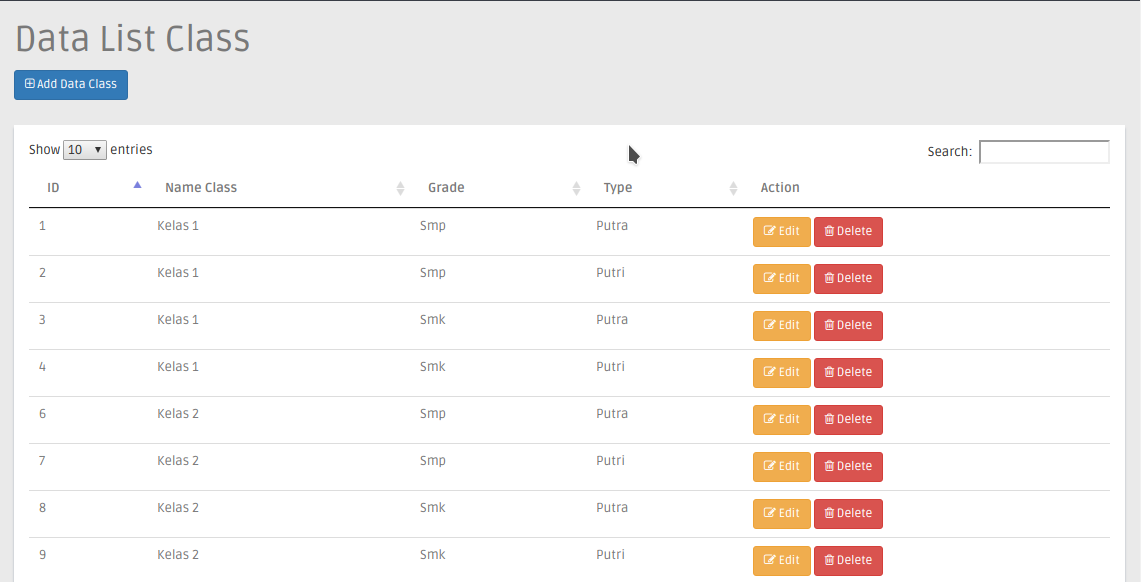Click inside the Search input field
The width and height of the screenshot is (1141, 582).
[x=1044, y=151]
